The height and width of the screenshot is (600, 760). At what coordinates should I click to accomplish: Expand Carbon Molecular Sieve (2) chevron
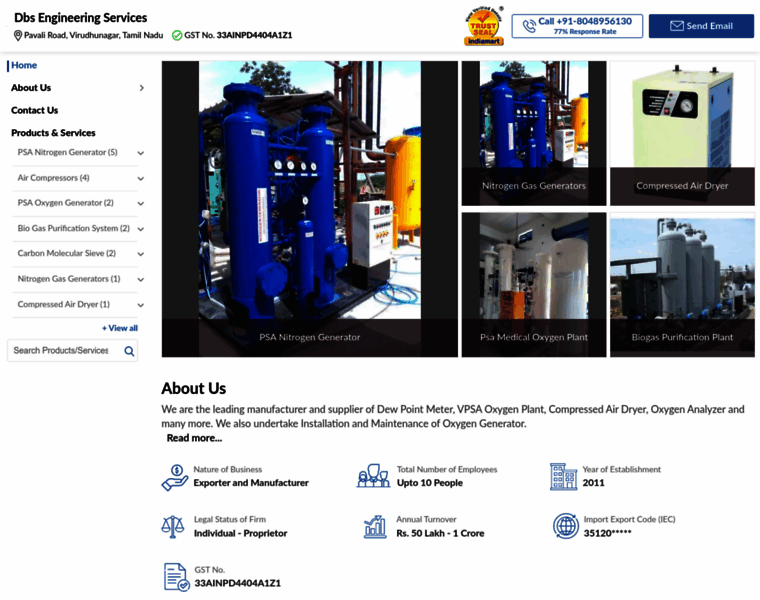141,254
